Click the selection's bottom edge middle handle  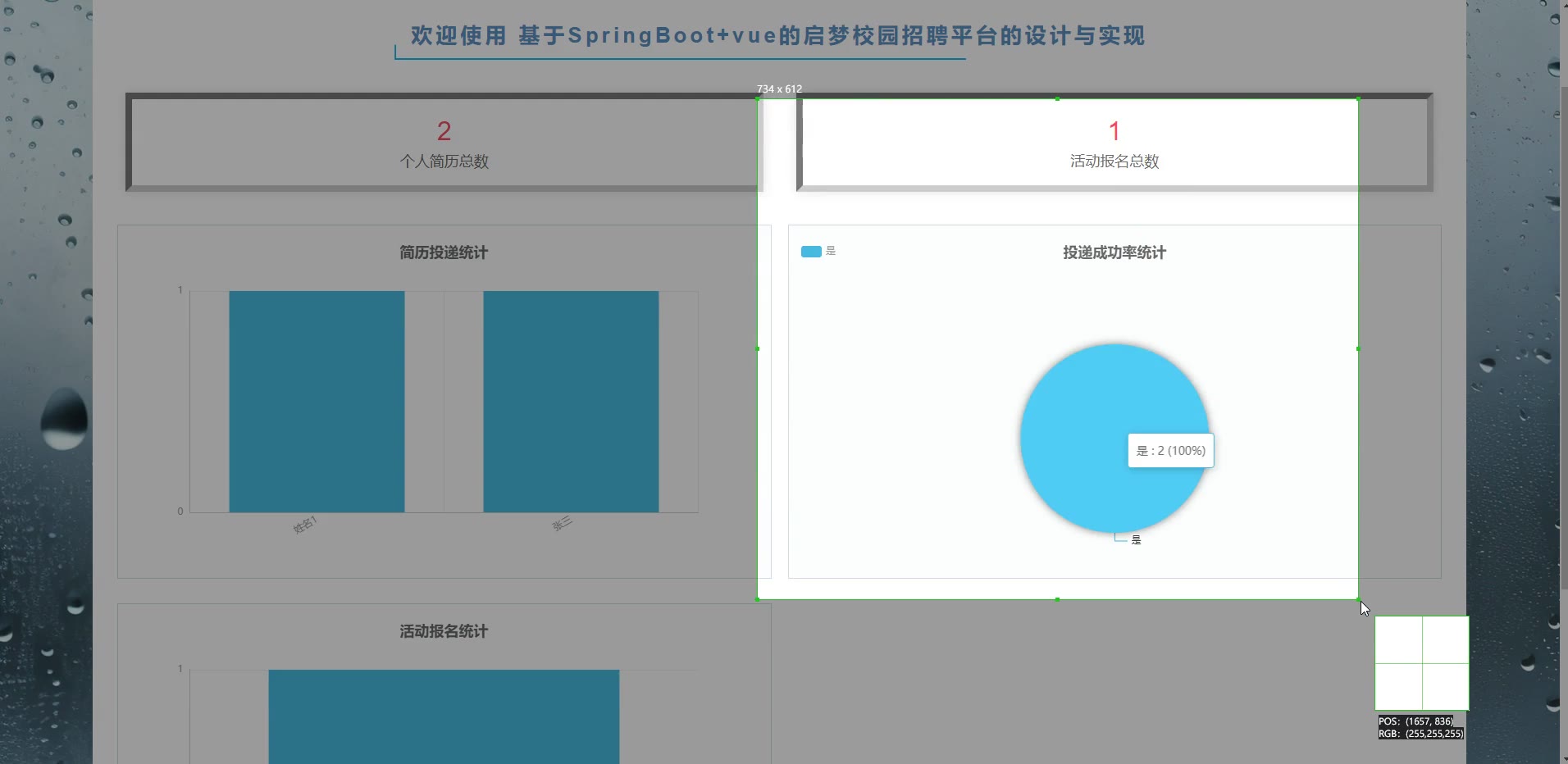(x=1057, y=599)
